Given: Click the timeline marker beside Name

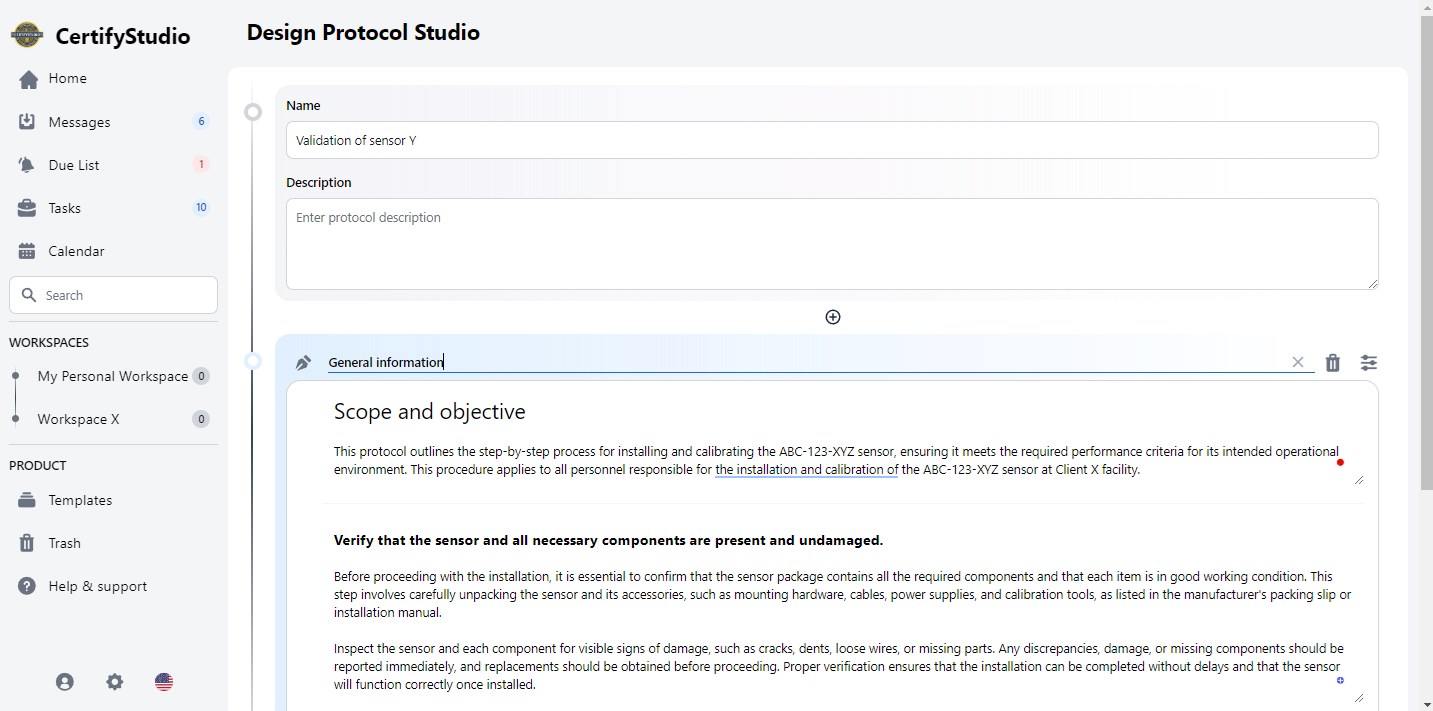Looking at the screenshot, I should (253, 112).
